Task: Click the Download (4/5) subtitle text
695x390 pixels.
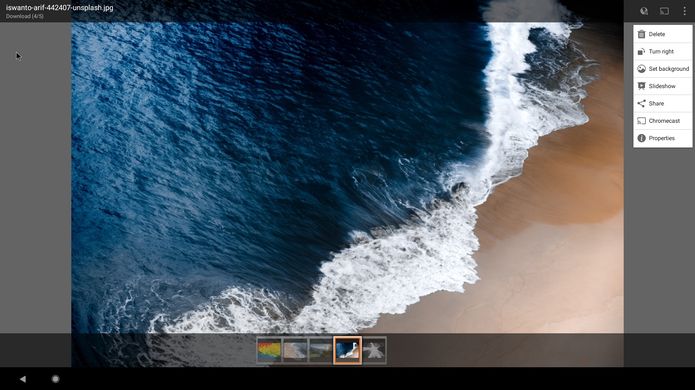Action: [x=25, y=16]
